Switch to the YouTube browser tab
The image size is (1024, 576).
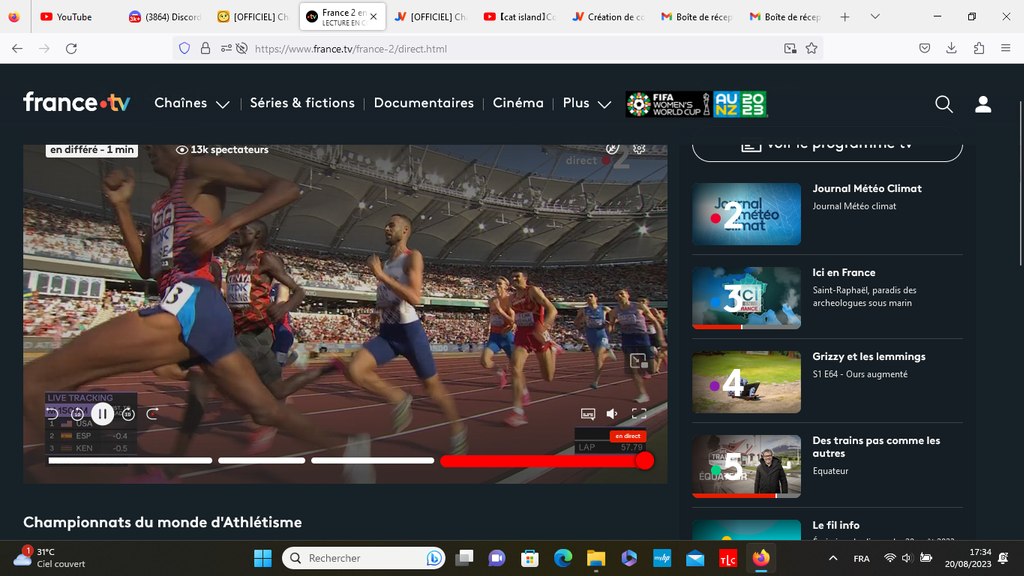76,17
